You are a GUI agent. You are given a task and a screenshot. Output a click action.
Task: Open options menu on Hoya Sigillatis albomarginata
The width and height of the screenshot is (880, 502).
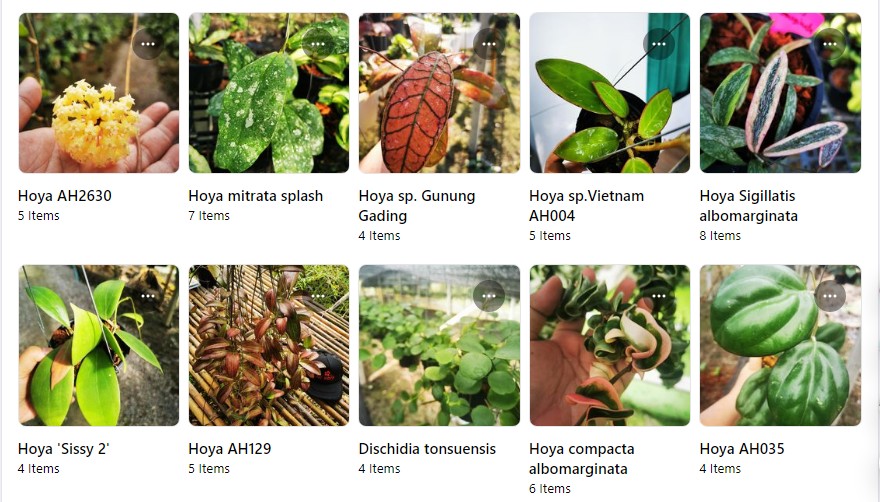coord(830,44)
